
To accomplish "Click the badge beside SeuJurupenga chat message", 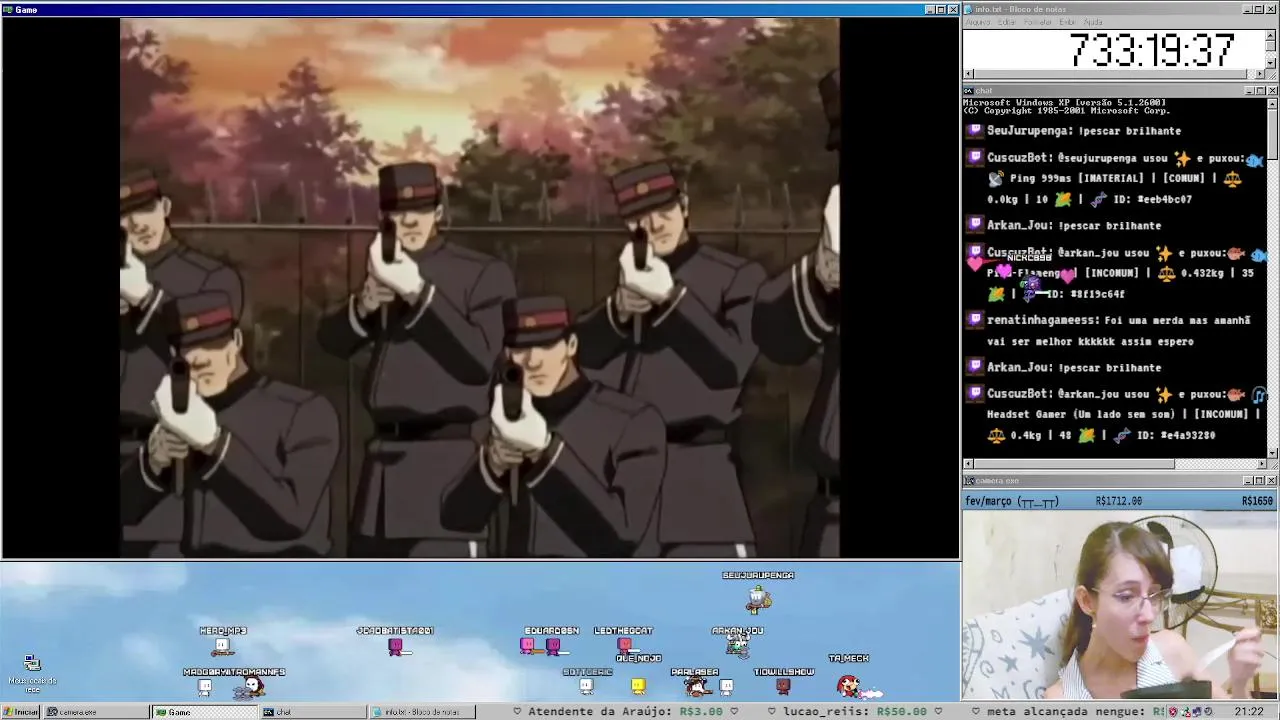I will click(x=975, y=130).
